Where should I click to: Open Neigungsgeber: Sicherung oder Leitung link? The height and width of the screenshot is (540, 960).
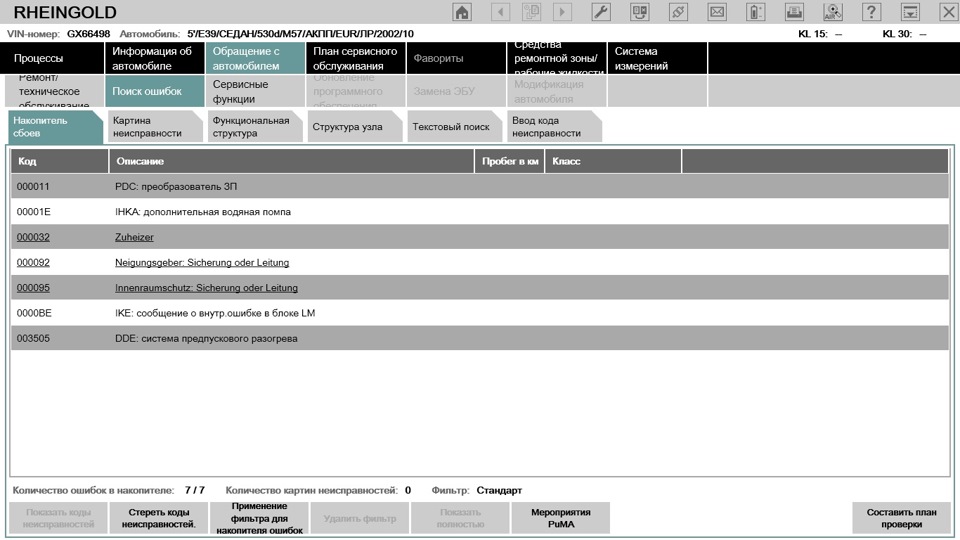coord(202,262)
